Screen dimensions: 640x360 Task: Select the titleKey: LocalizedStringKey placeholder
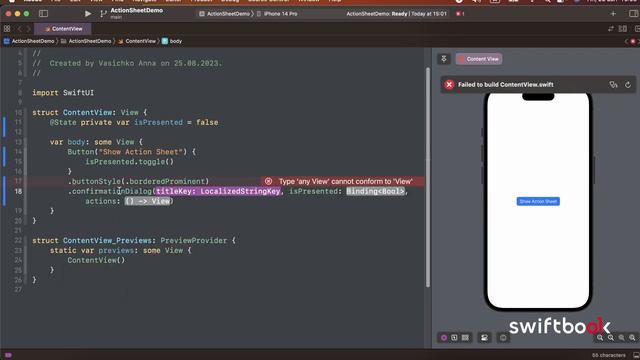[218, 191]
